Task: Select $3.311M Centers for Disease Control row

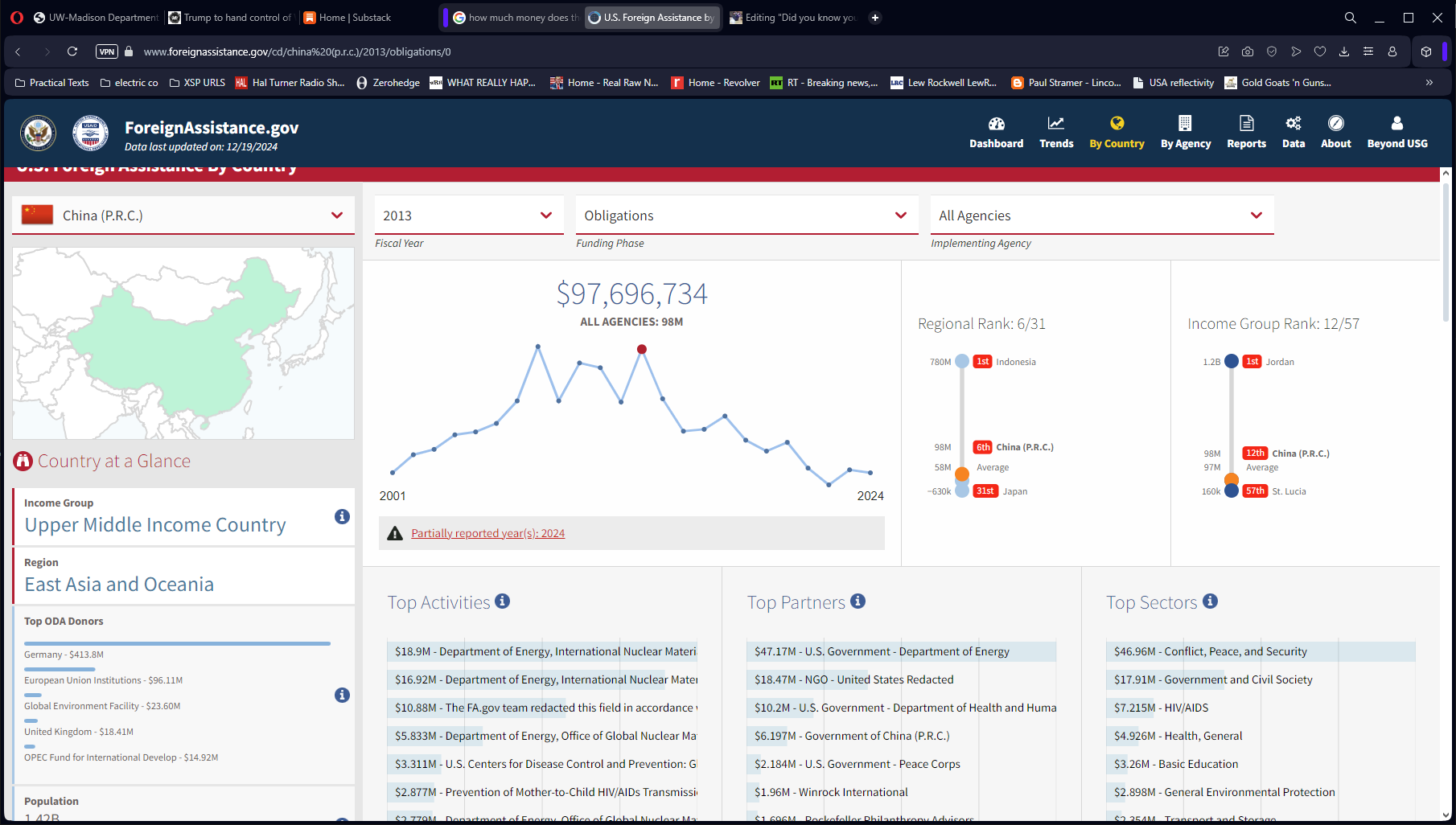Action: (542, 764)
